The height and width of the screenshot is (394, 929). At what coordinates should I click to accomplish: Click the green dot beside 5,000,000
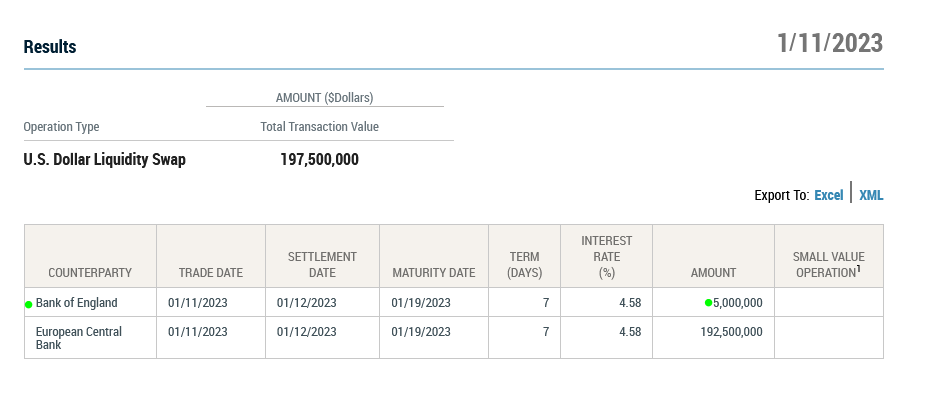708,303
